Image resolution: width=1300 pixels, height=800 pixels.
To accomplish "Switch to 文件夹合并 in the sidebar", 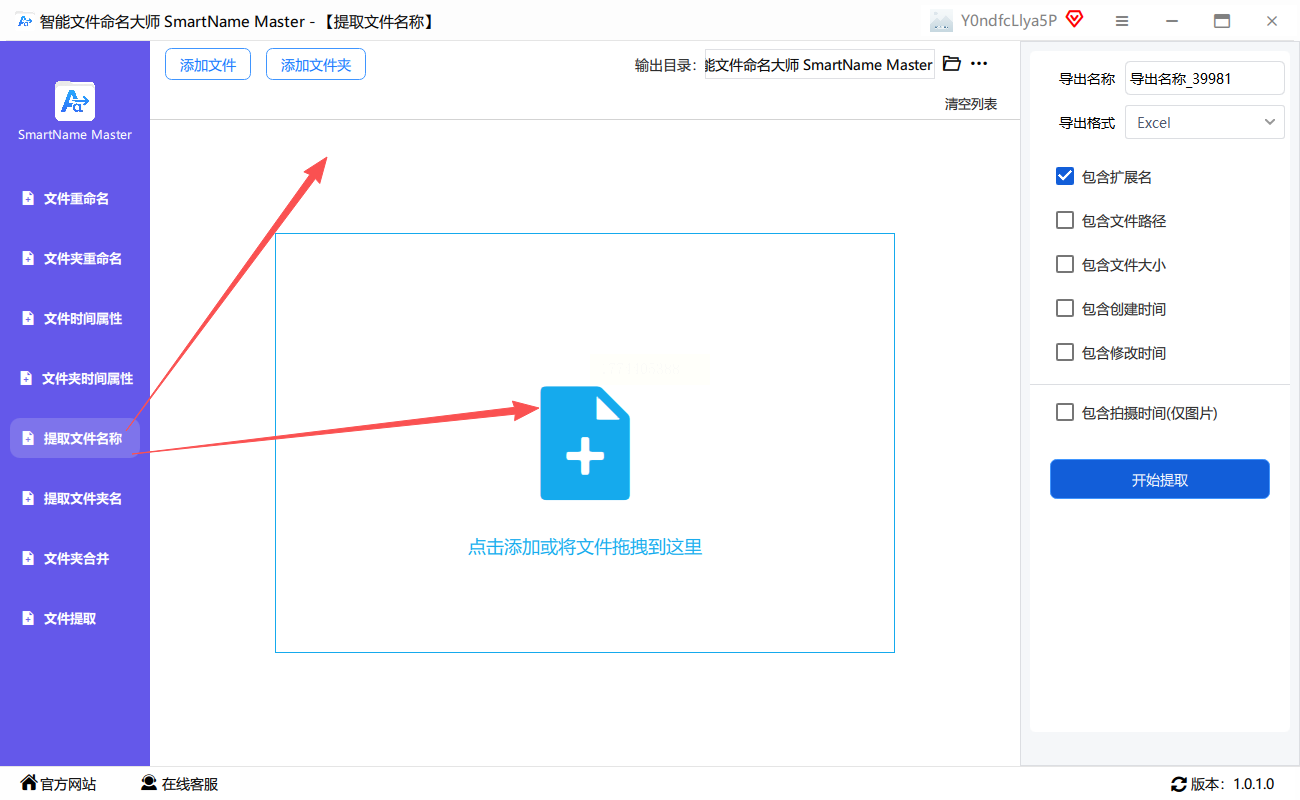I will (x=75, y=559).
